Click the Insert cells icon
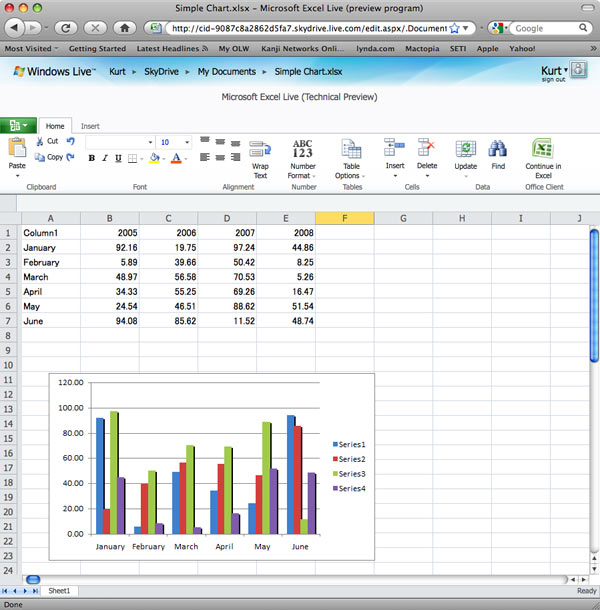 pyautogui.click(x=395, y=149)
